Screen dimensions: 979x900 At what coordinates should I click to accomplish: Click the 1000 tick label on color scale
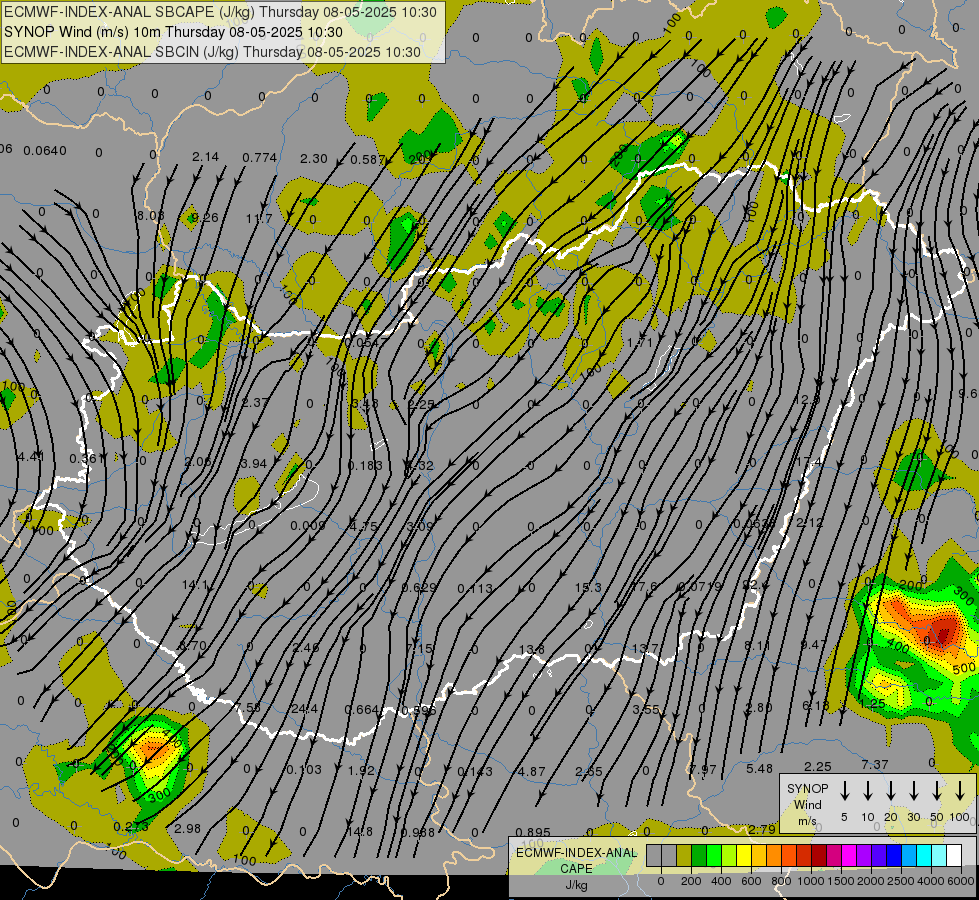point(810,881)
